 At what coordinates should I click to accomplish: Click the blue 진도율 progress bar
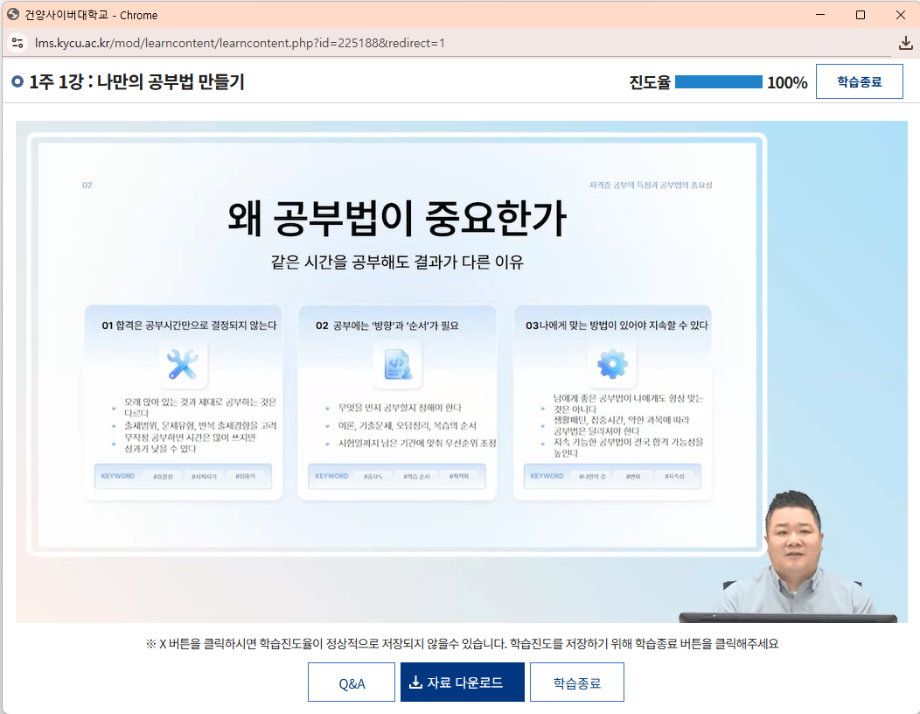pos(718,82)
